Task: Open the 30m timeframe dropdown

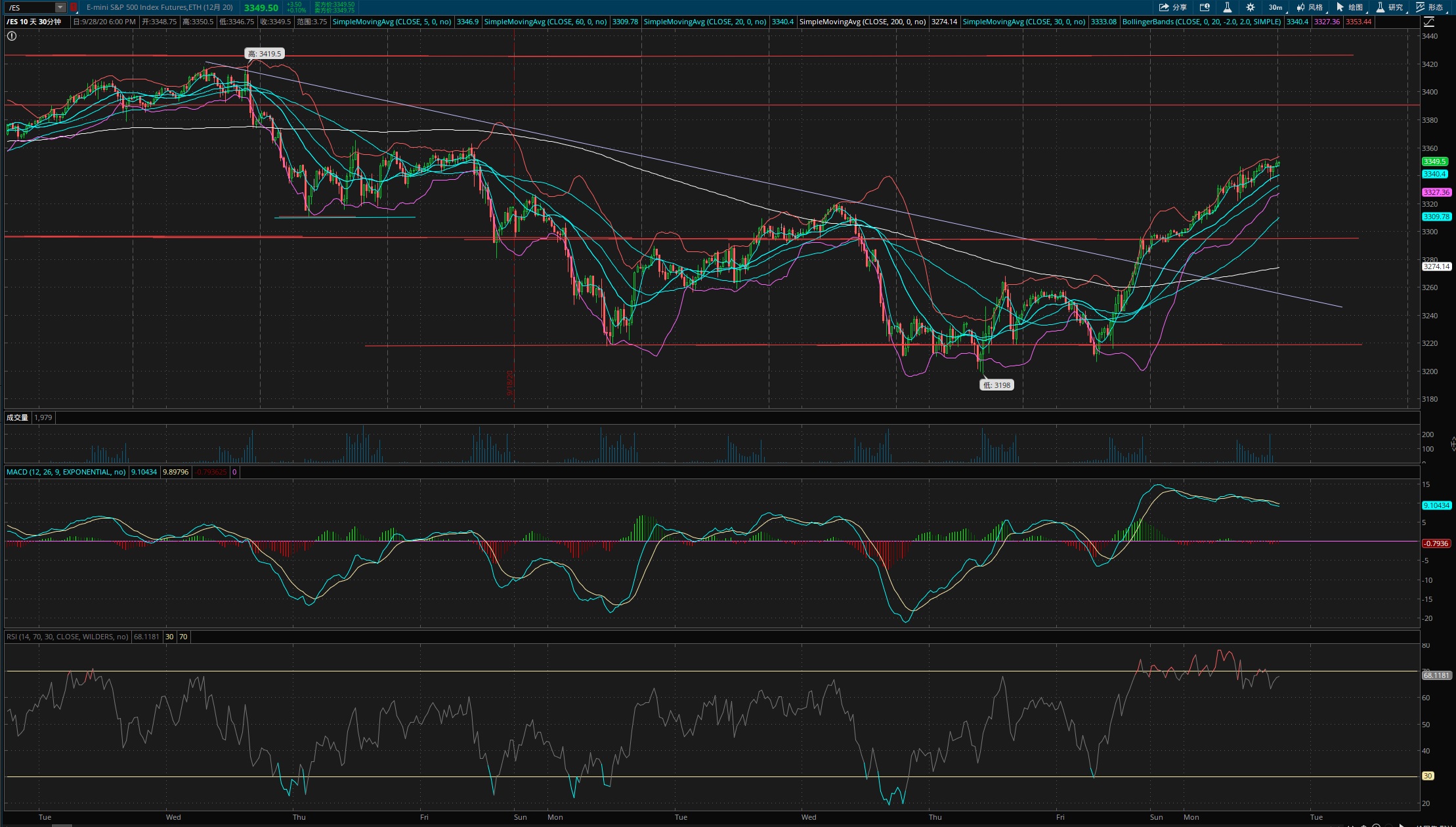Action: tap(1275, 7)
